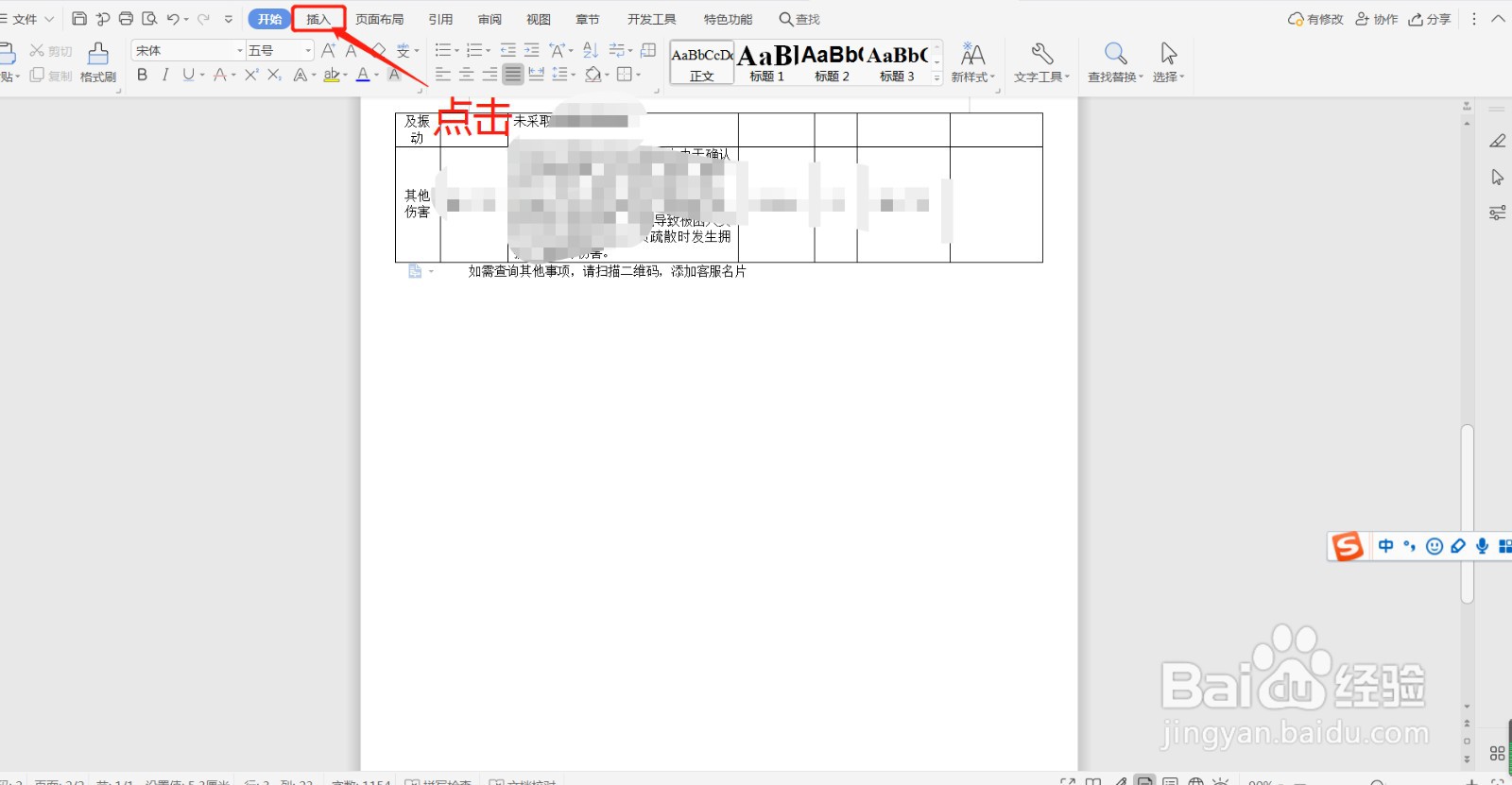This screenshot has height=785, width=1512.
Task: Click the 协作 (Collaborate) button
Action: [1377, 19]
